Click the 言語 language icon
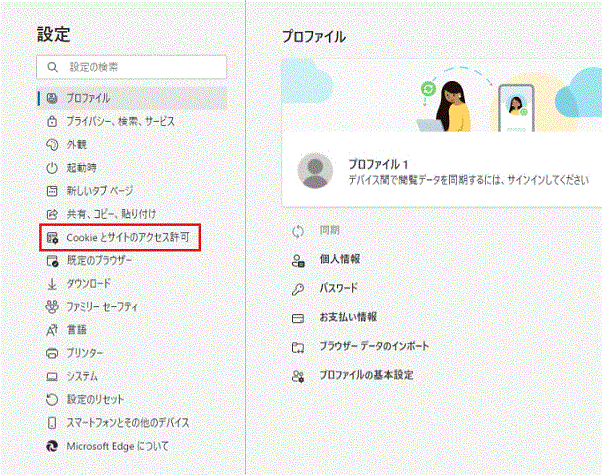 tap(52, 330)
